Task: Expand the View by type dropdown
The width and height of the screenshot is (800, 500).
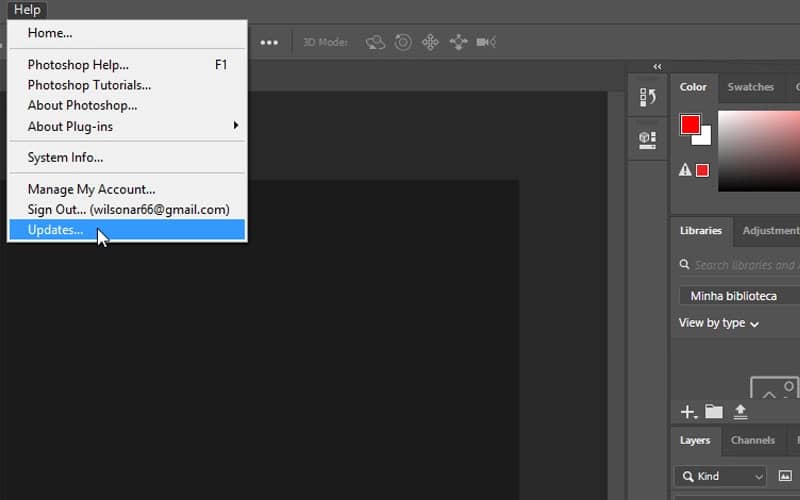Action: pyautogui.click(x=718, y=323)
